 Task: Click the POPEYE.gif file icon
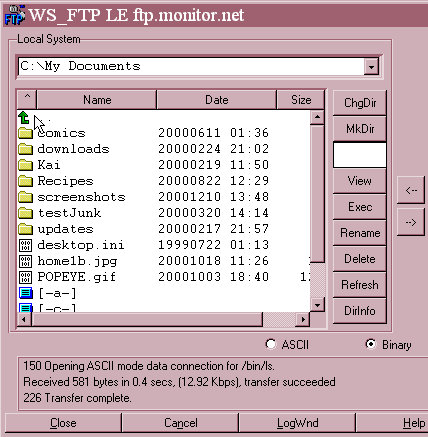coord(25,277)
